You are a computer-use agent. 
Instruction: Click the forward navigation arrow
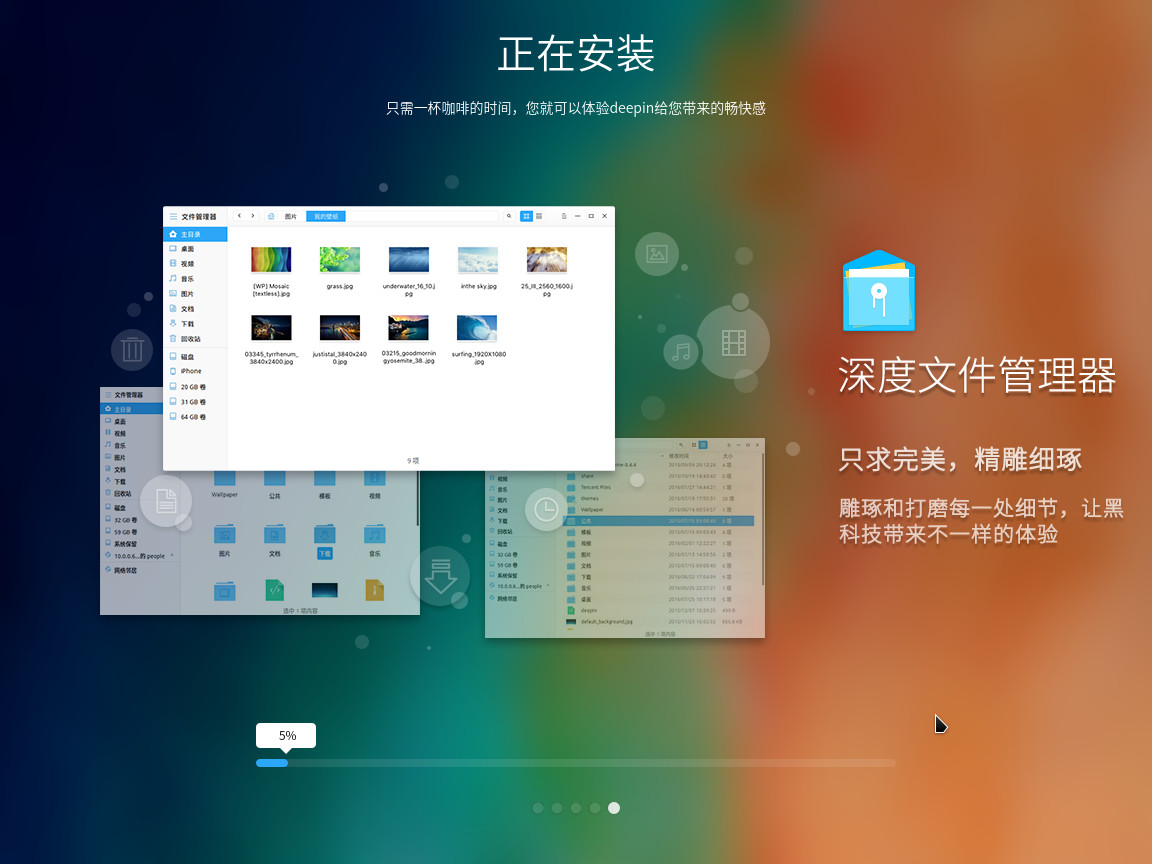point(253,216)
